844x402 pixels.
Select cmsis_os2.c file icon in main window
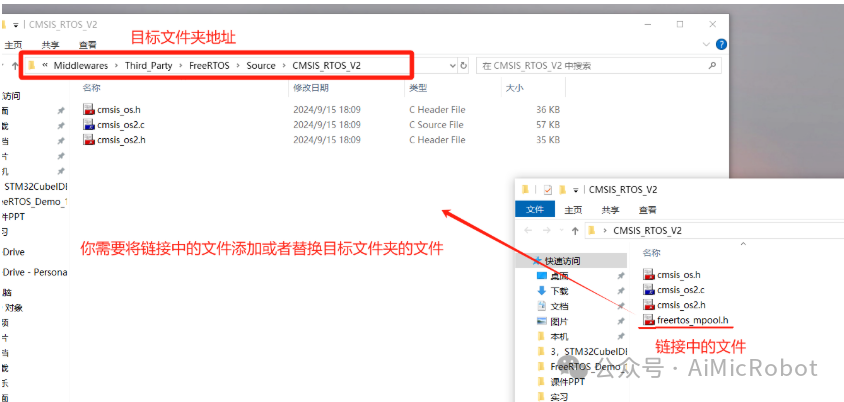(89, 124)
